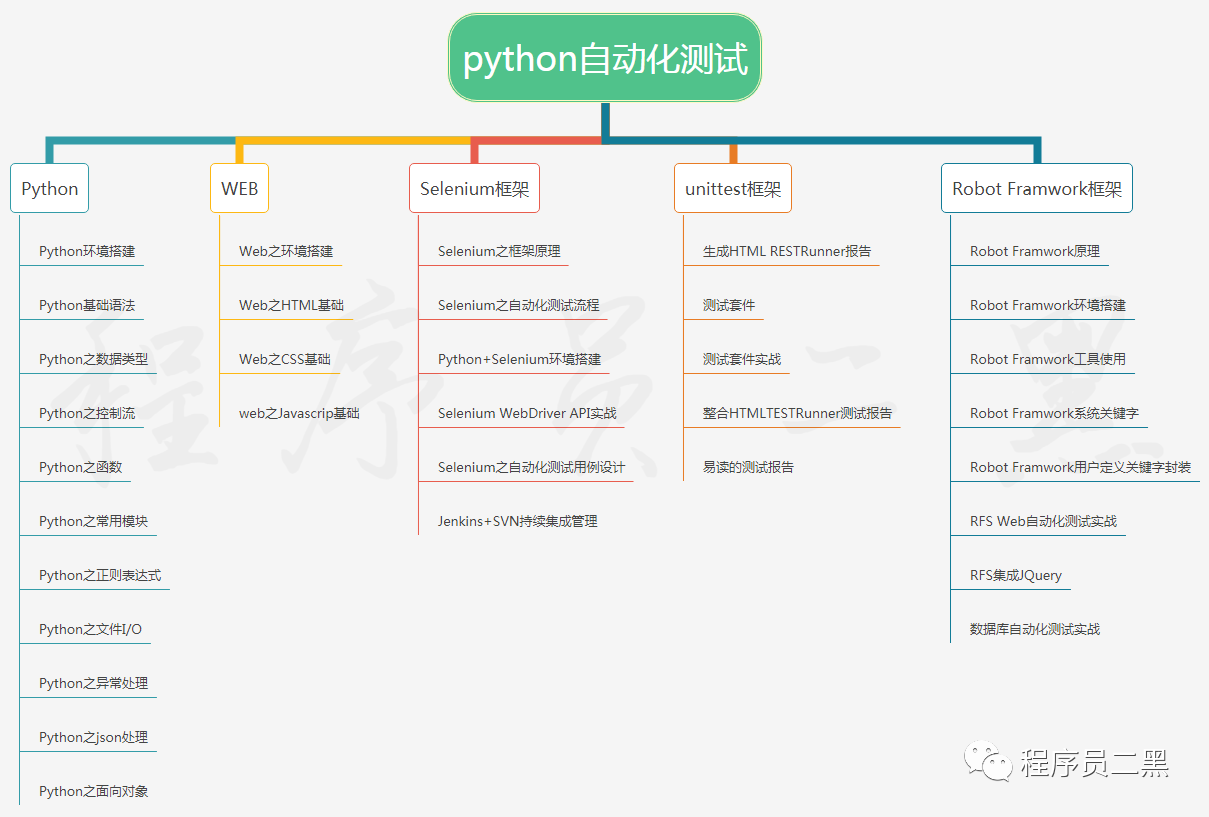Click the Python环境搭建 topic
This screenshot has height=817, width=1209.
tap(87, 251)
